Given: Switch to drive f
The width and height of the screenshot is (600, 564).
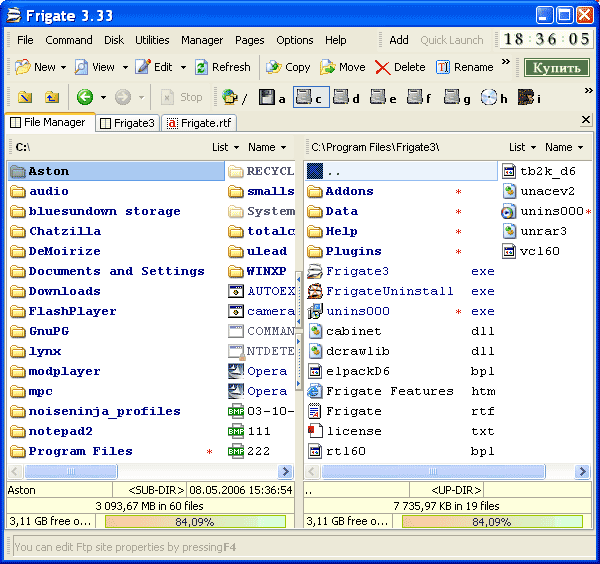Looking at the screenshot, I should click(419, 98).
